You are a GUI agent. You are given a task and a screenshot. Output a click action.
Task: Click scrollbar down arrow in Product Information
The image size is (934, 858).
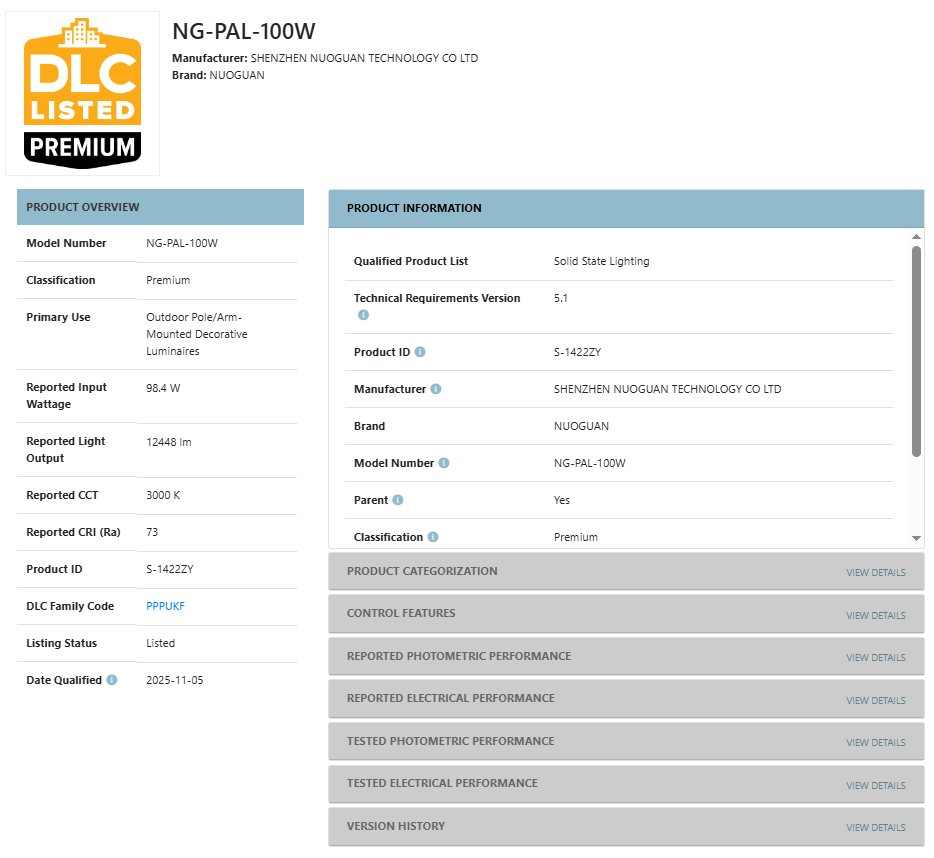tap(916, 538)
